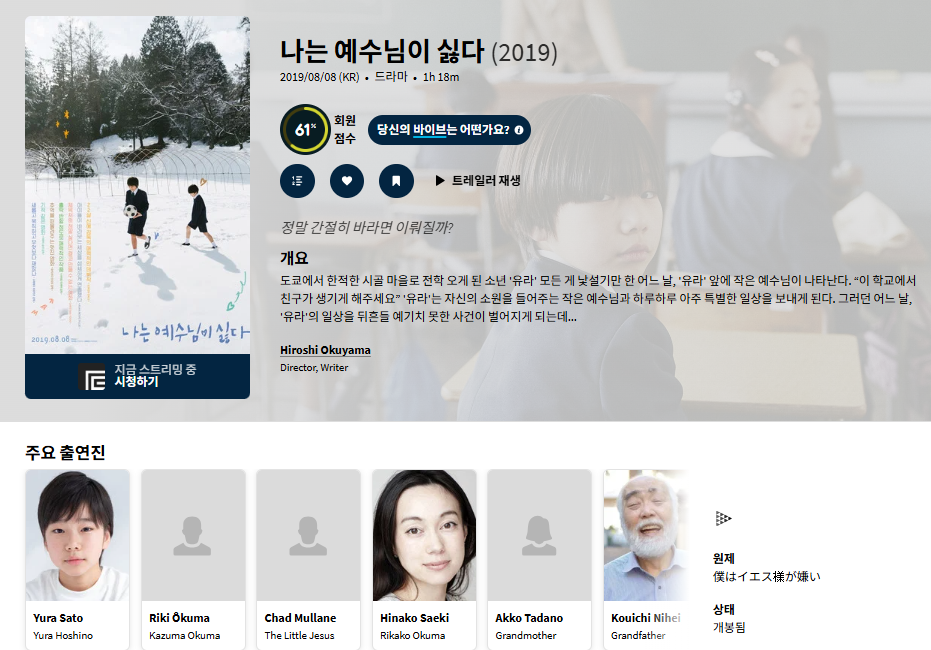Open Kouichi Nihei's cast photo
The width and height of the screenshot is (931, 650).
point(645,535)
